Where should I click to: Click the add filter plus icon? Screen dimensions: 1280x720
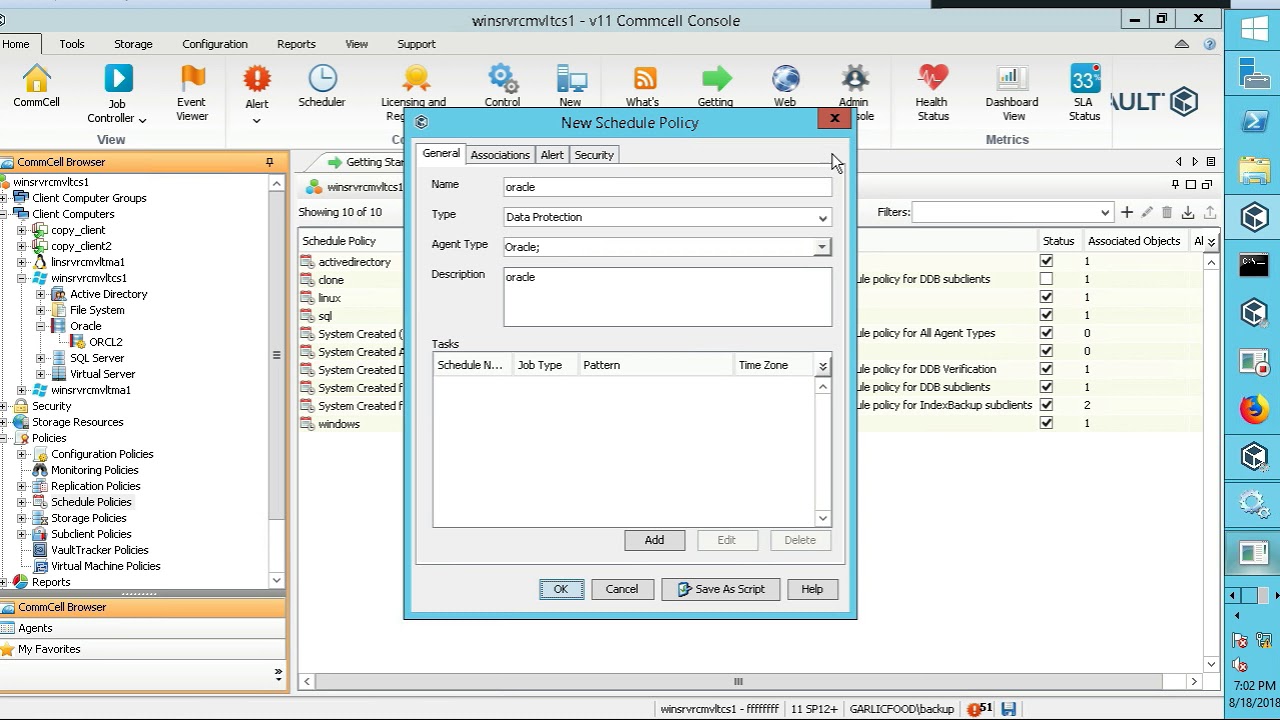[1127, 212]
